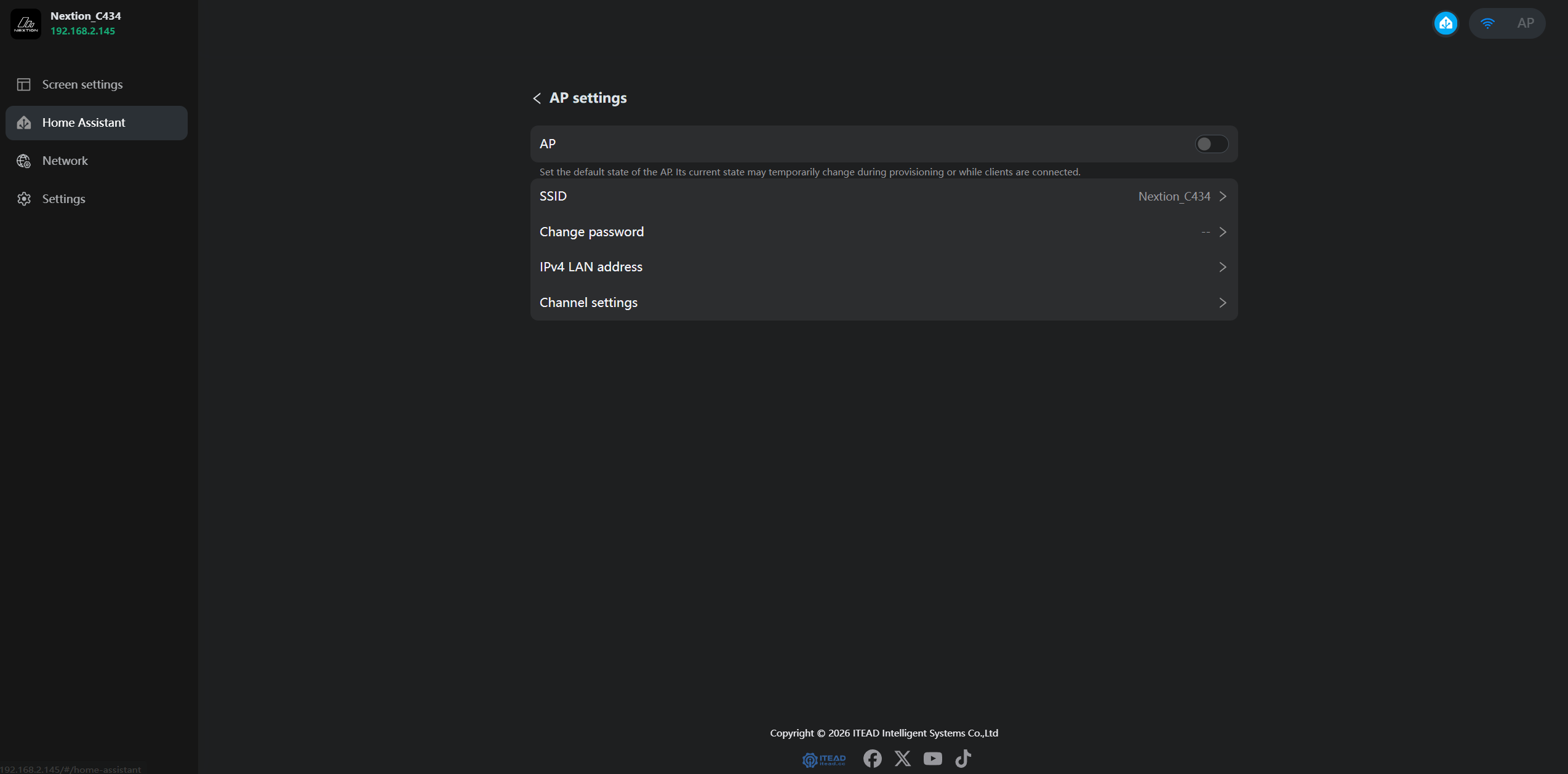The image size is (1568, 774).
Task: Open Network menu item
Action: coord(97,161)
